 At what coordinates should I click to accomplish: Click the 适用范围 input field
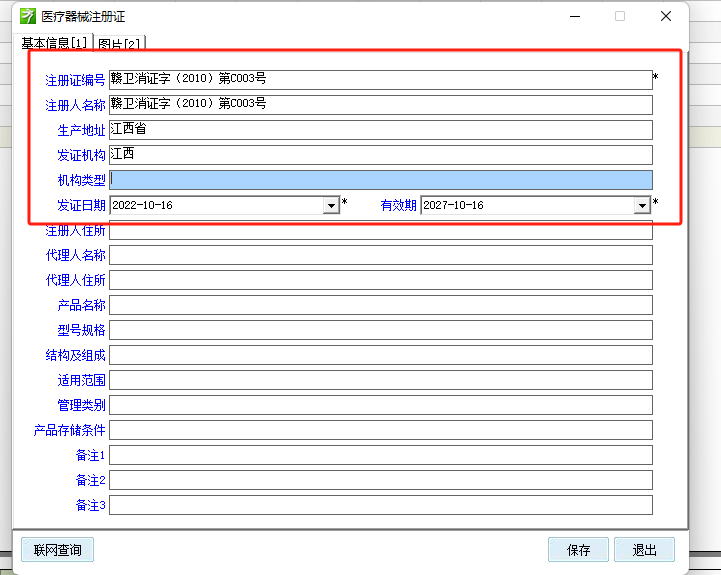click(x=380, y=380)
